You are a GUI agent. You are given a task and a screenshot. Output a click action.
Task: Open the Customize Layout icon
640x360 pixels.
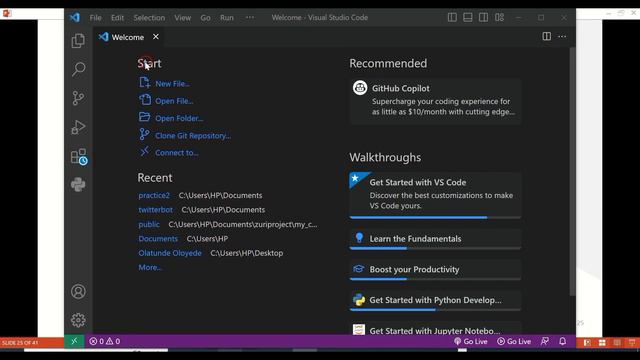(499, 18)
